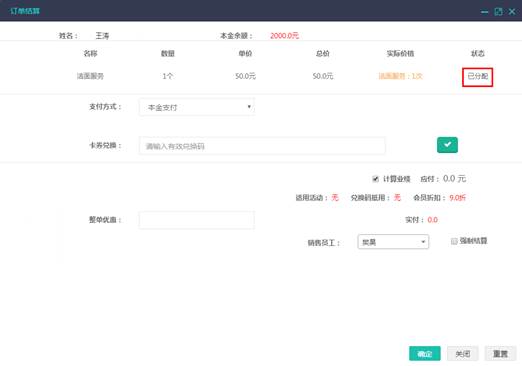Click the red 9.0折 member discount value
Image resolution: width=522 pixels, height=366 pixels.
pos(457,198)
